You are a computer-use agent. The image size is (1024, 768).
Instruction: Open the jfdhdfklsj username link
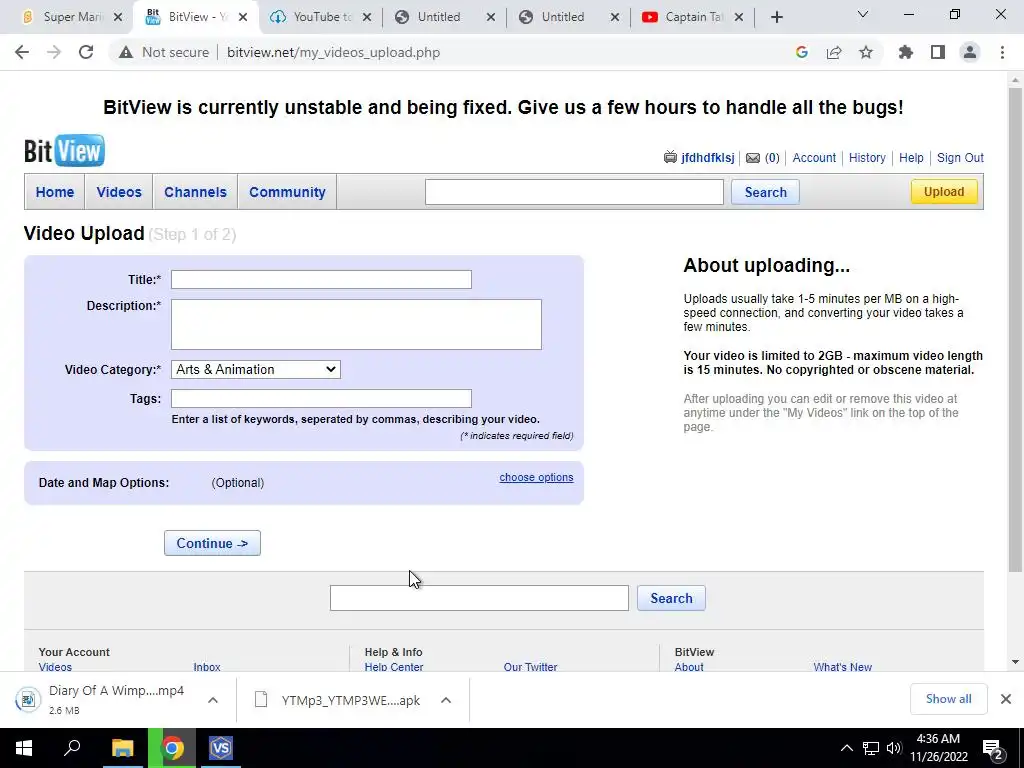tap(707, 158)
